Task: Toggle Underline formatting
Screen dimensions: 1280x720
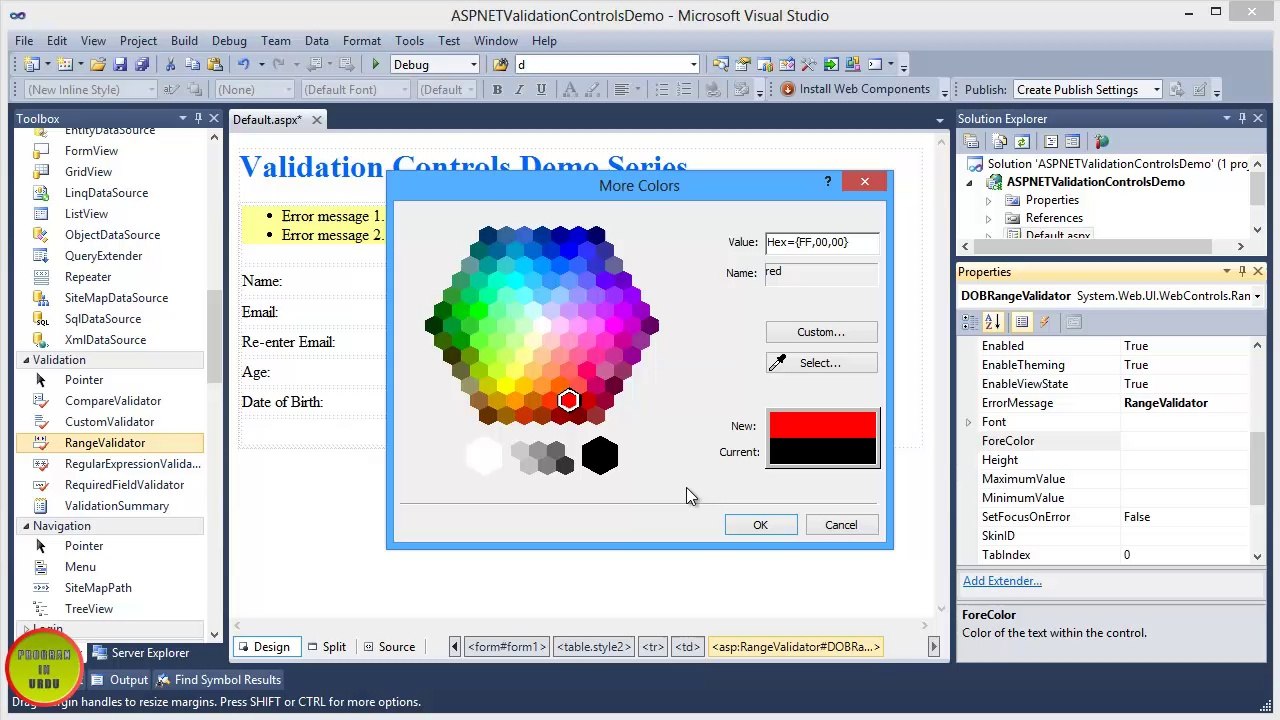Action: 541,90
